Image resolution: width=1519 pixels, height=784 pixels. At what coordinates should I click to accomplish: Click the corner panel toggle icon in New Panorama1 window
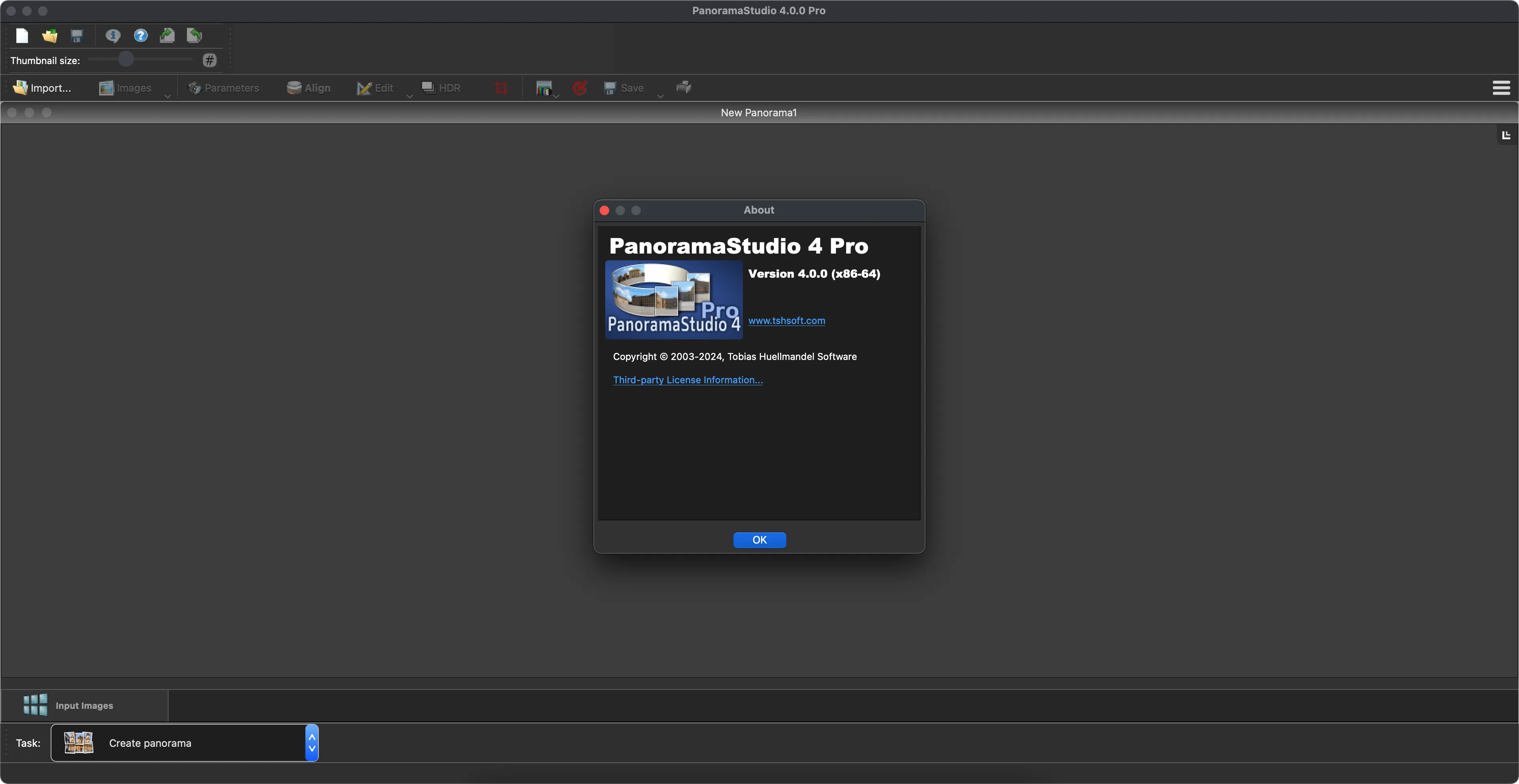coord(1507,135)
